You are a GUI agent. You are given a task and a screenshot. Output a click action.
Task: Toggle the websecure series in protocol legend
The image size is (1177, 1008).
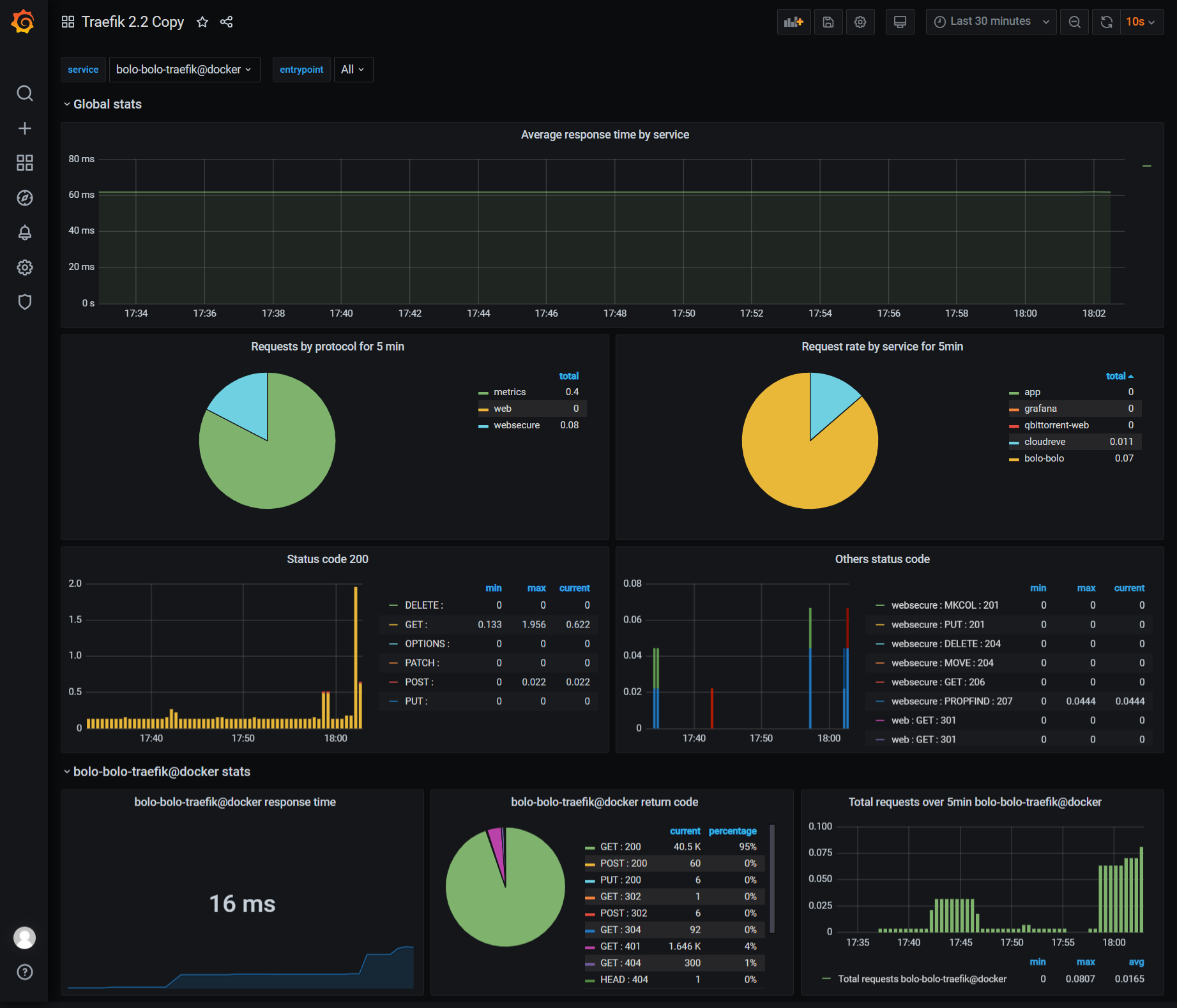[x=517, y=425]
